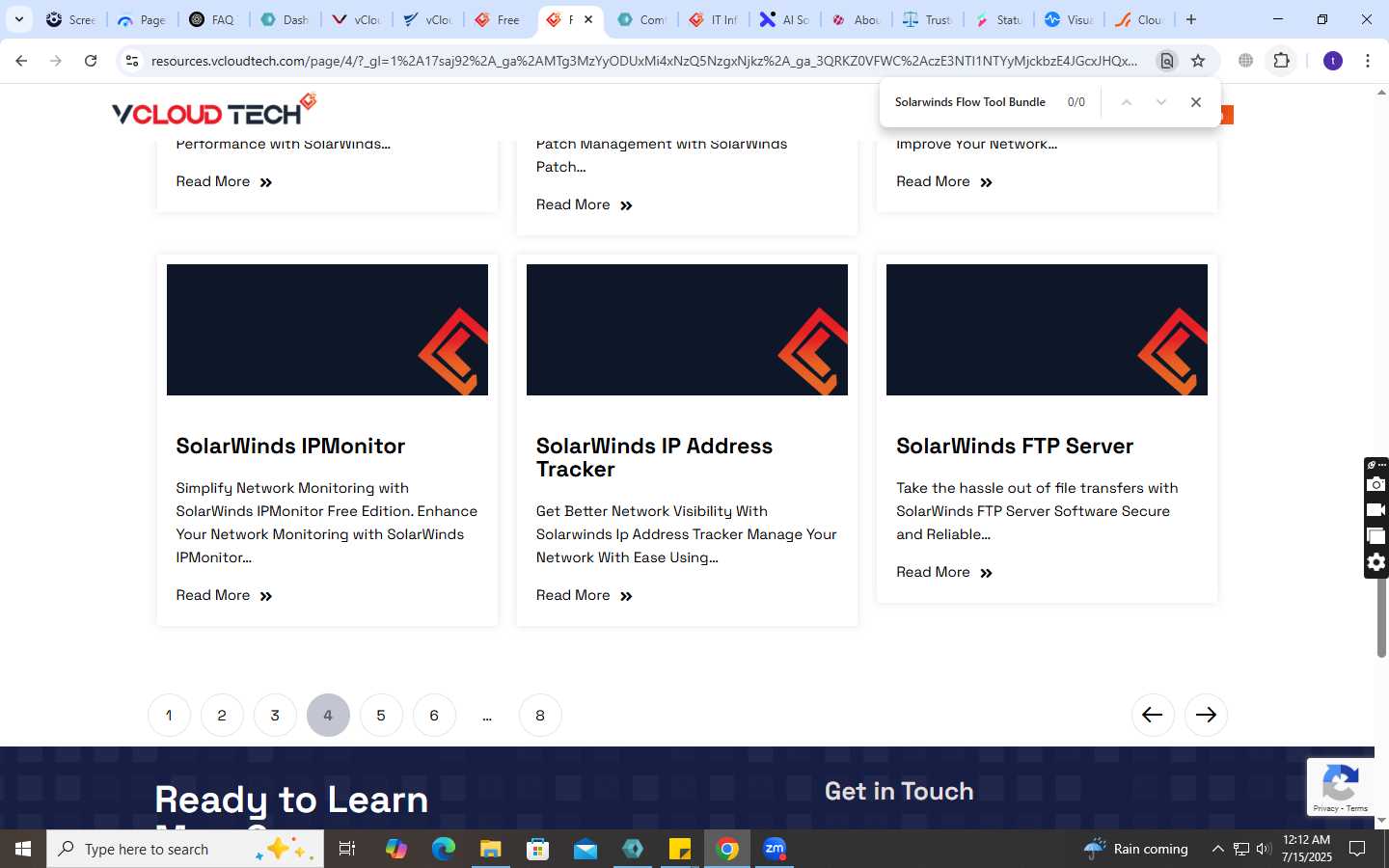
Task: Click the vCloud Tech logo
Action: pos(214,110)
